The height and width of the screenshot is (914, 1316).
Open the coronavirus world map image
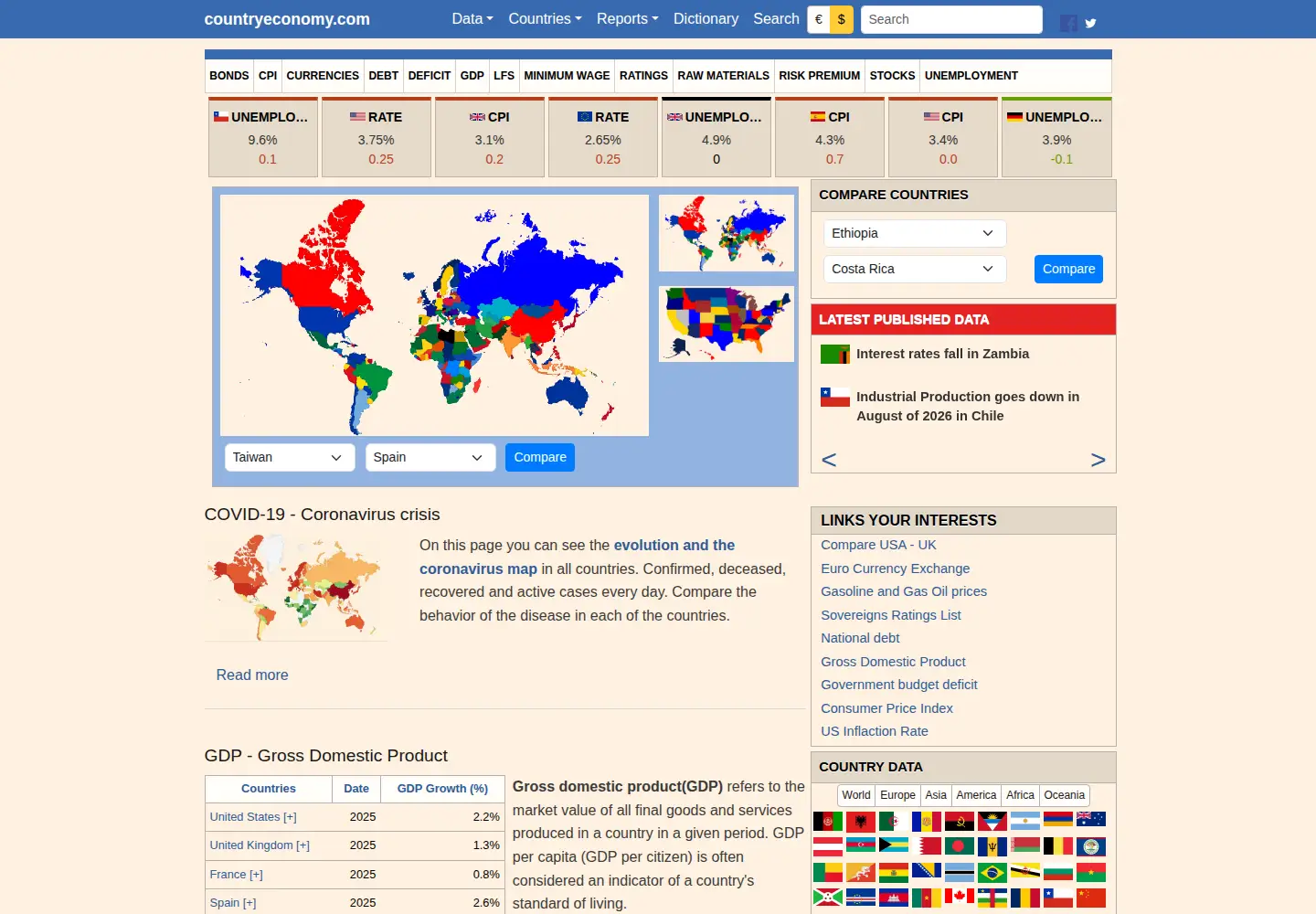pos(296,587)
